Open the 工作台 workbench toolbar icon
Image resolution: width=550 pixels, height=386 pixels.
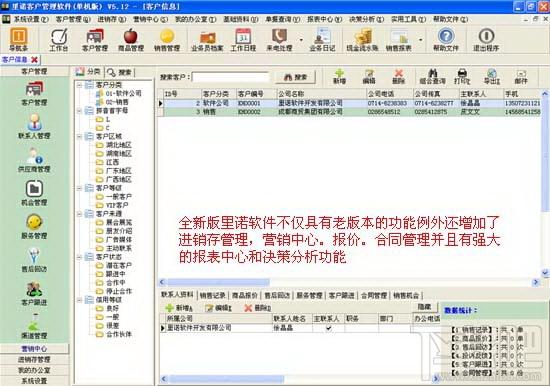point(59,40)
